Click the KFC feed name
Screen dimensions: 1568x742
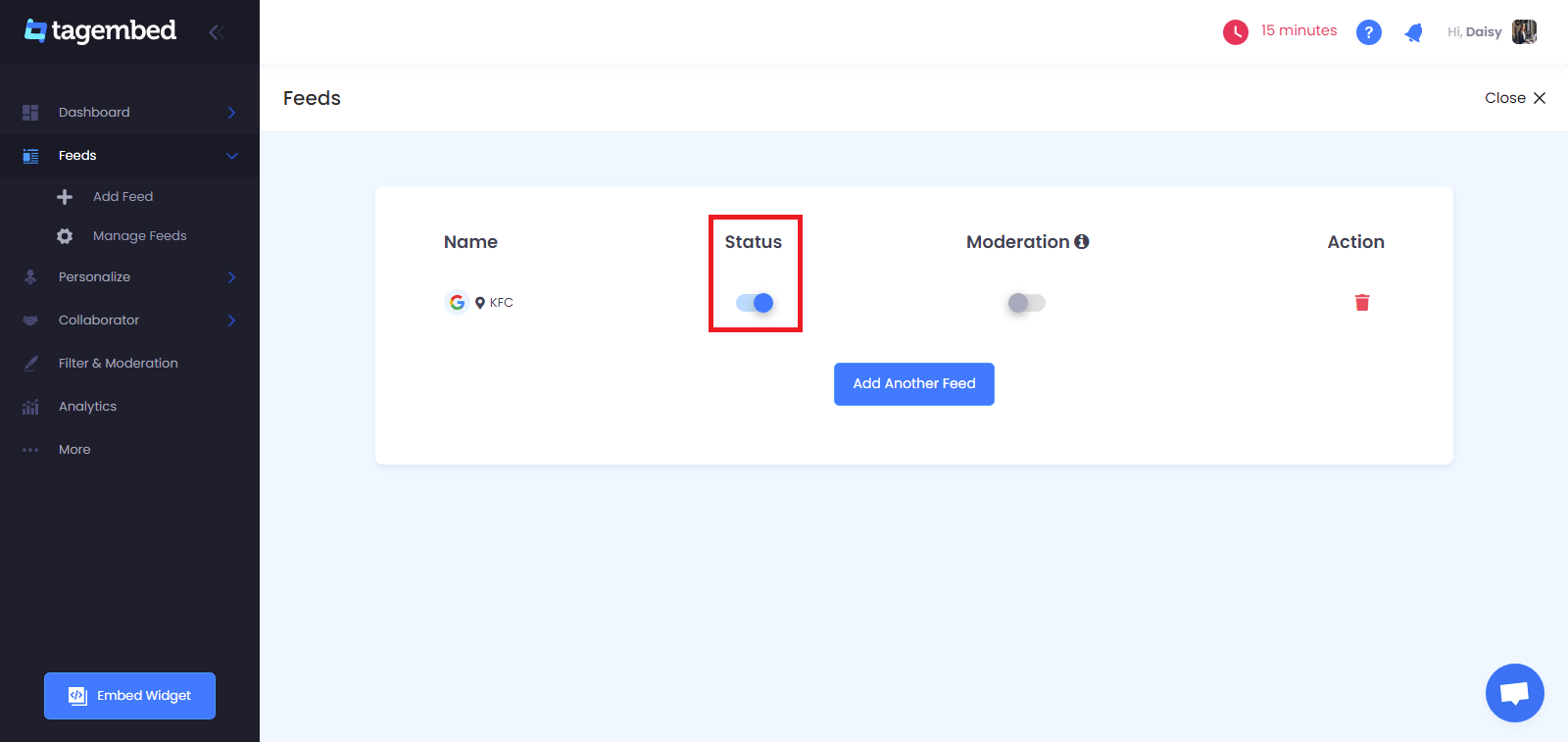[502, 303]
